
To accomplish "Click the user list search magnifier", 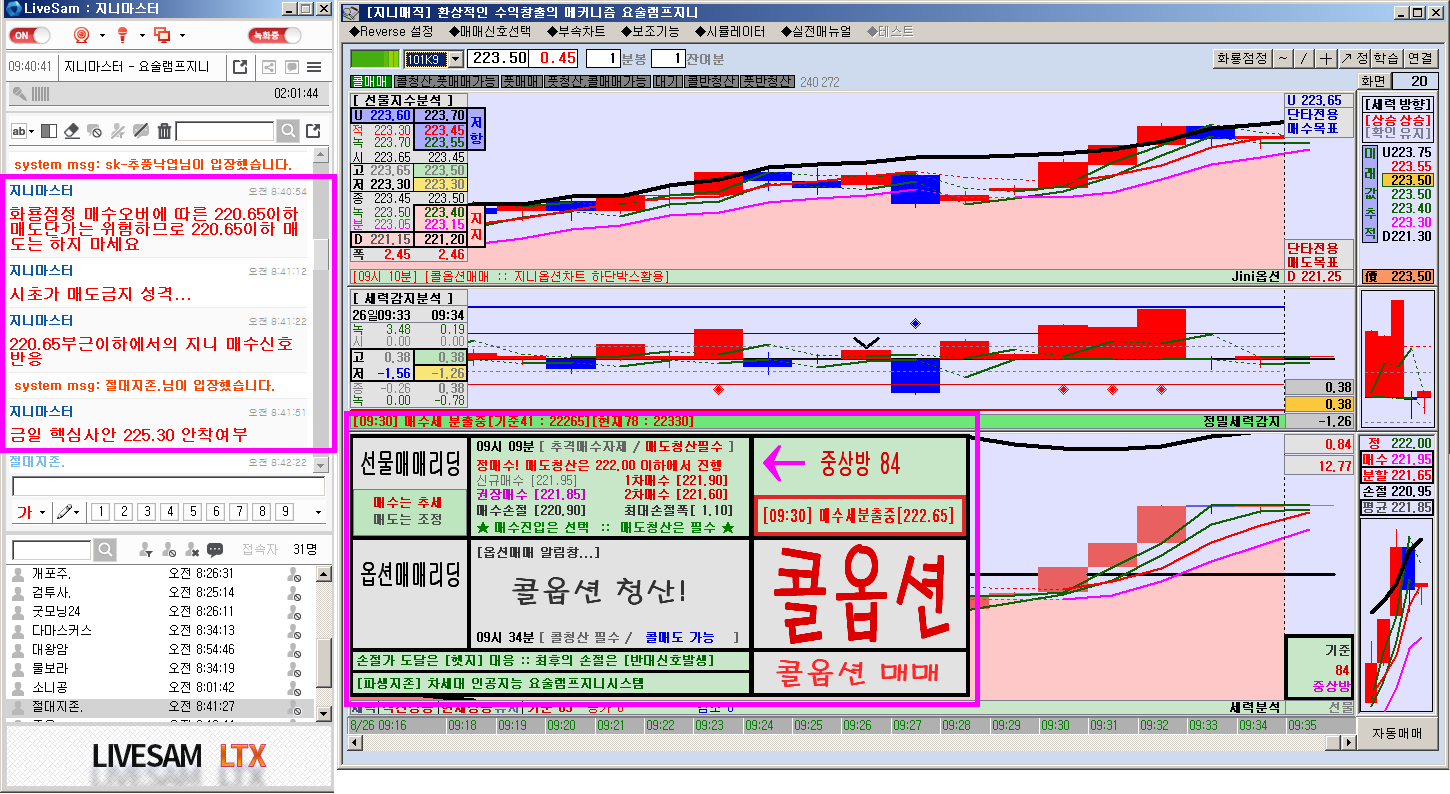I will tap(105, 550).
